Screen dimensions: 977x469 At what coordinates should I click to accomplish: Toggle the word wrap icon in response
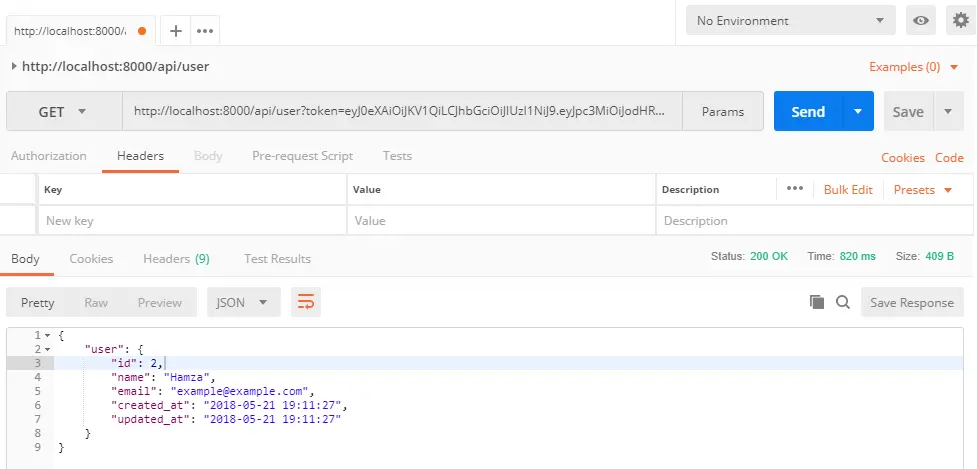click(x=305, y=302)
